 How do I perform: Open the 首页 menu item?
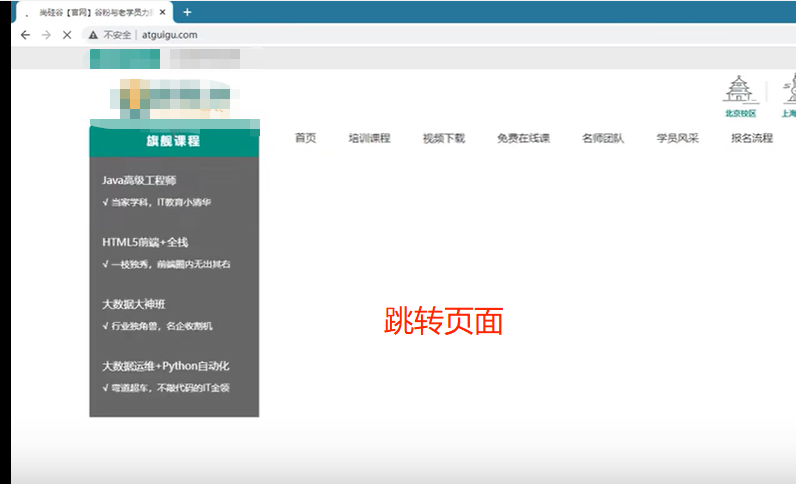[306, 138]
